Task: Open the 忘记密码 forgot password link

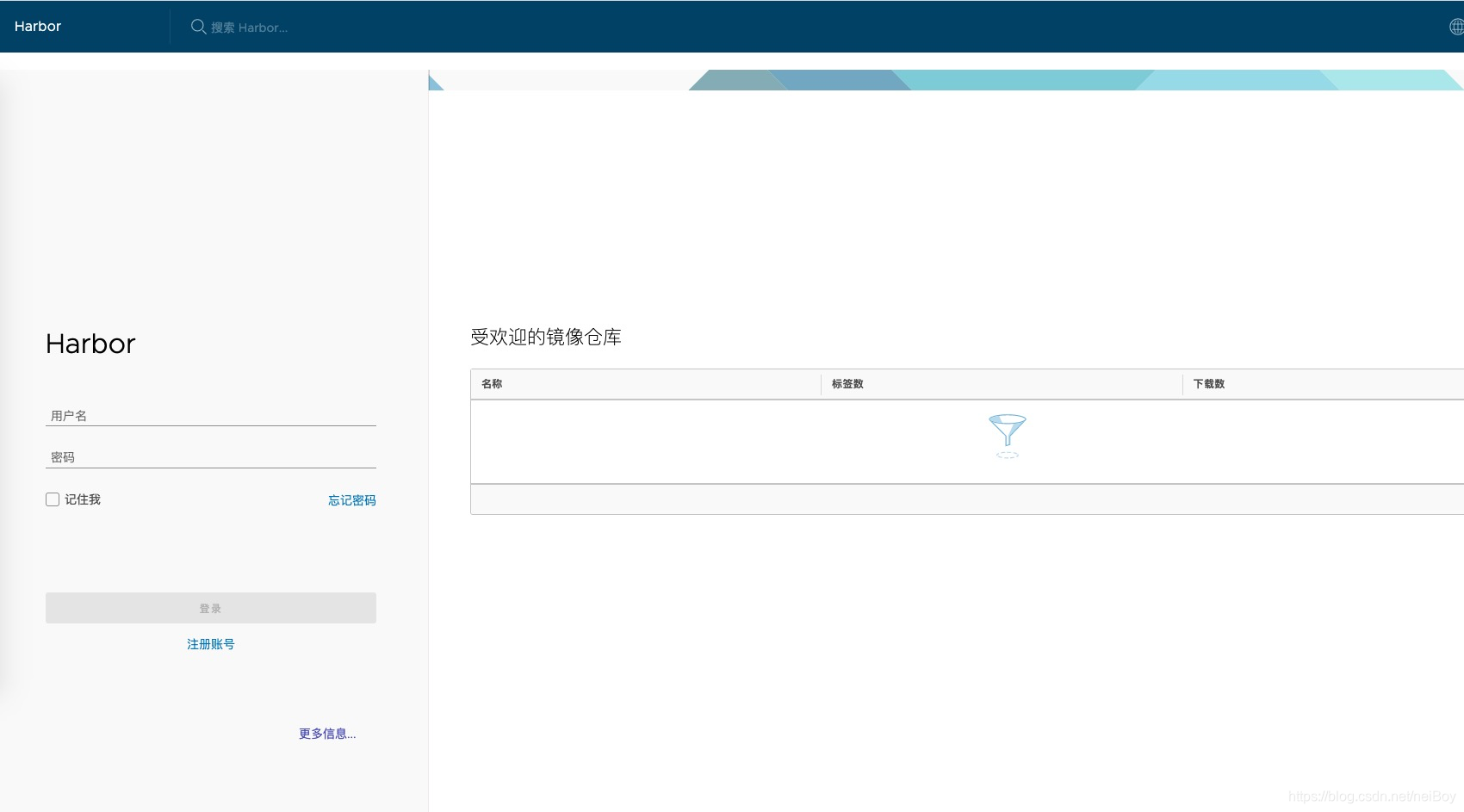Action: [x=350, y=500]
